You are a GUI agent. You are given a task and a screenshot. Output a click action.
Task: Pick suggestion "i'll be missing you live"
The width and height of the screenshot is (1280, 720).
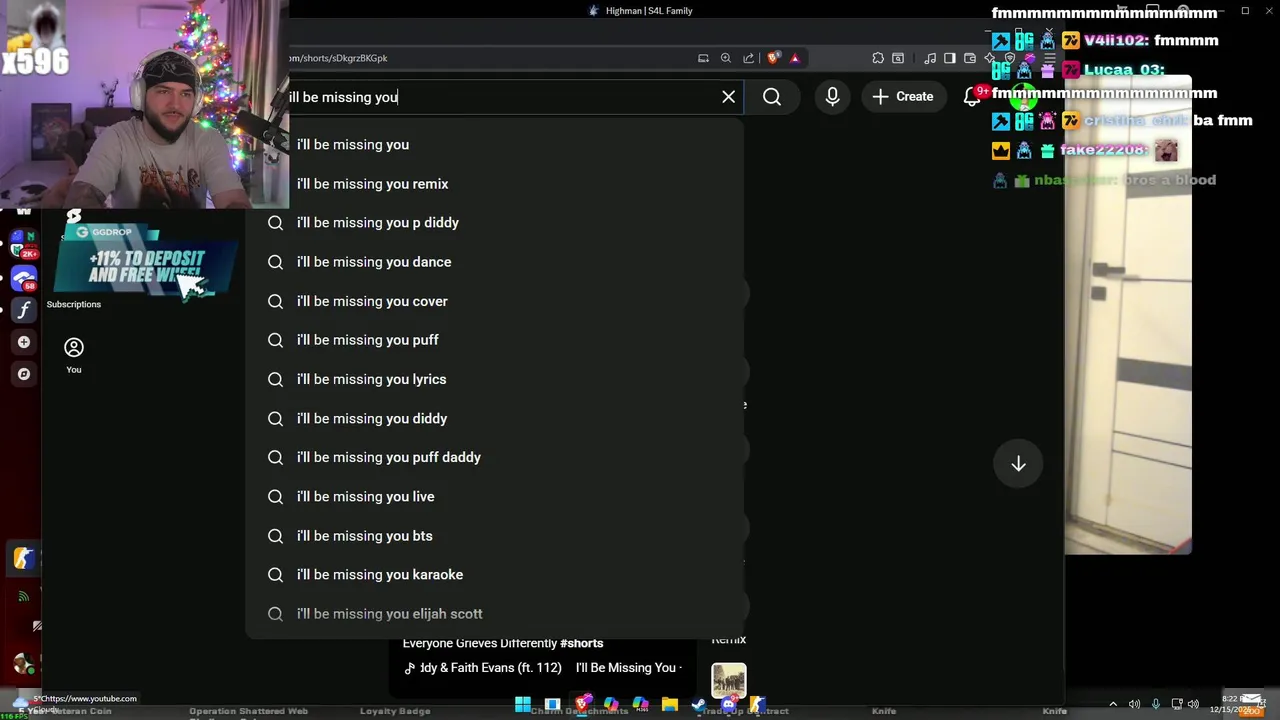click(x=495, y=496)
